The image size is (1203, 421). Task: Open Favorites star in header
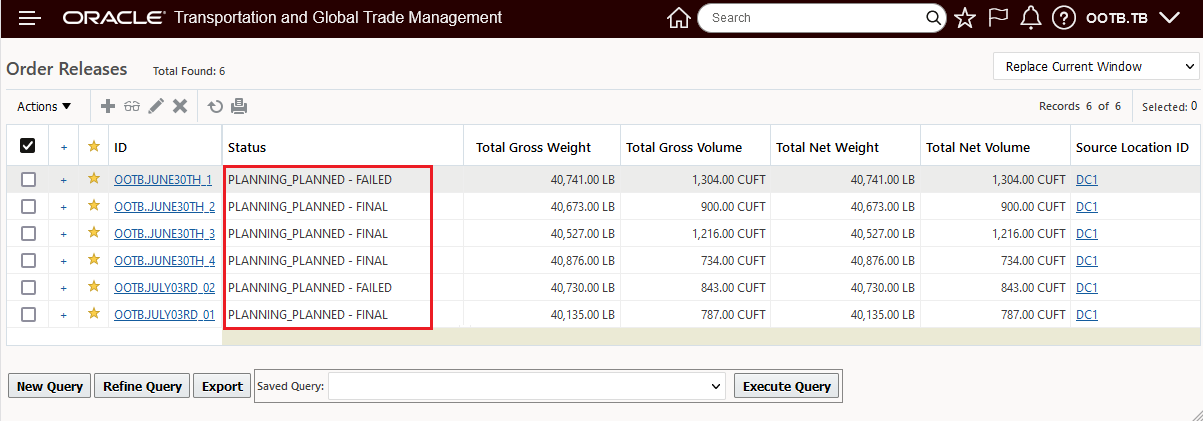[x=965, y=18]
